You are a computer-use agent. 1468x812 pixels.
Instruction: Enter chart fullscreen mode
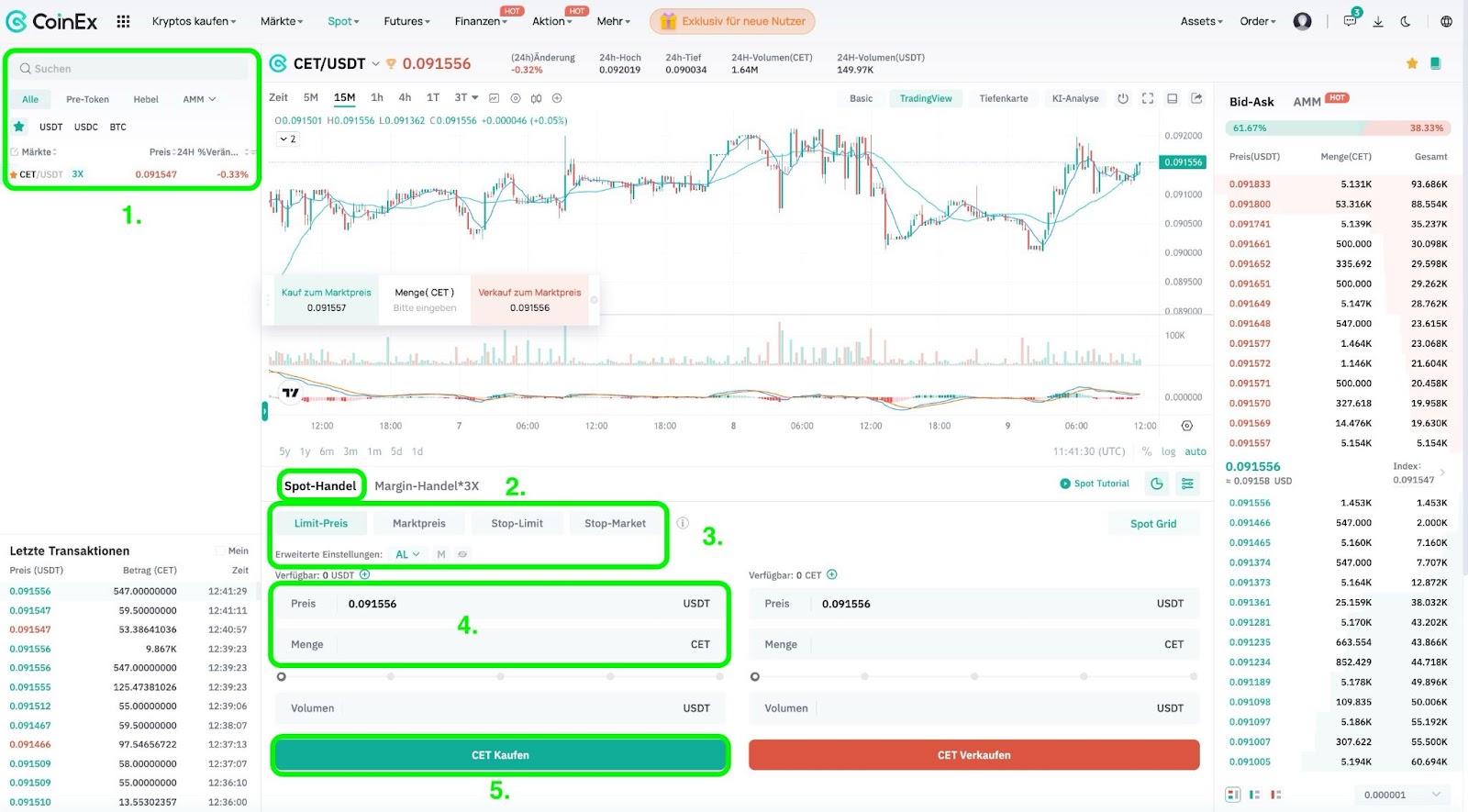[x=1148, y=98]
